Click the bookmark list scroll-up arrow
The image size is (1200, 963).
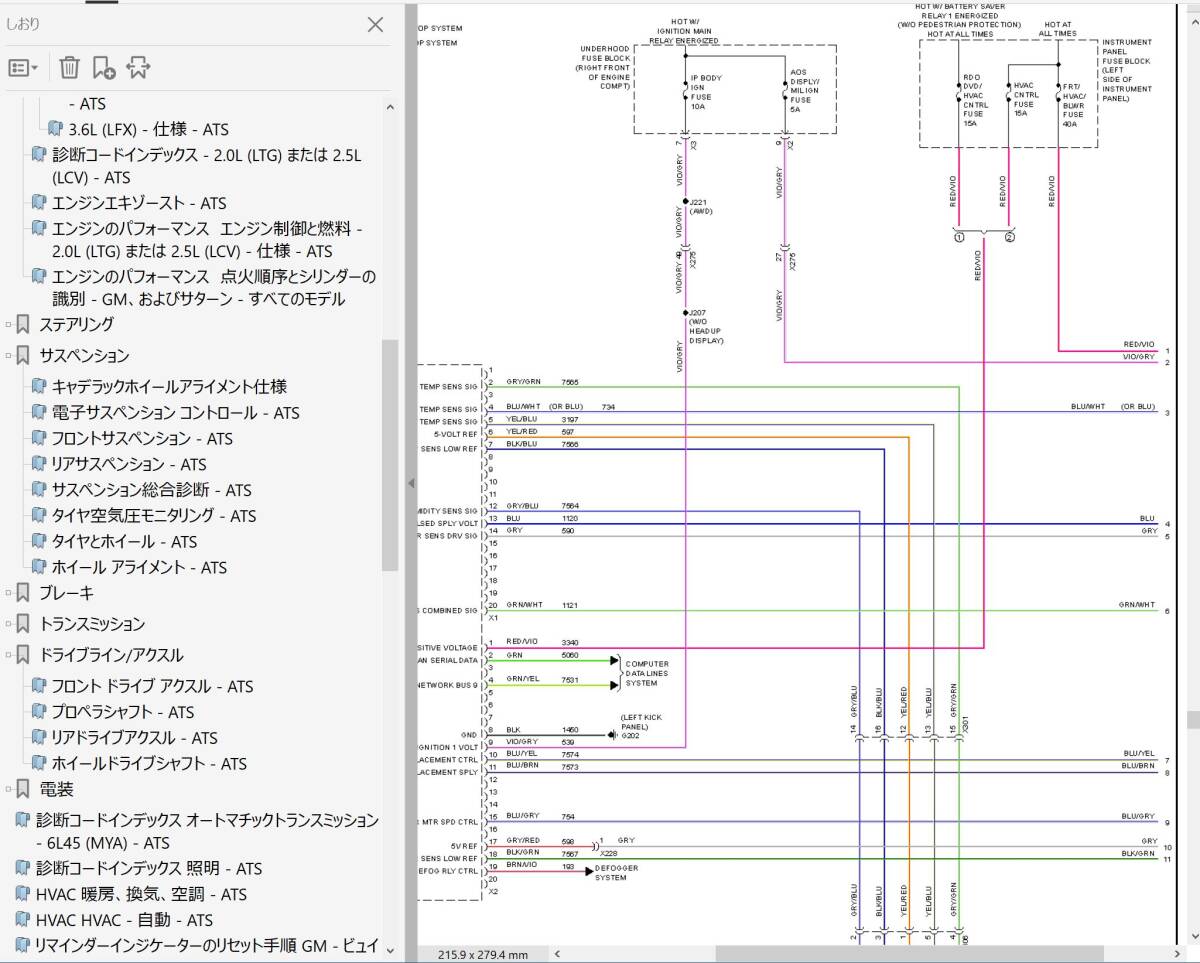[x=390, y=108]
